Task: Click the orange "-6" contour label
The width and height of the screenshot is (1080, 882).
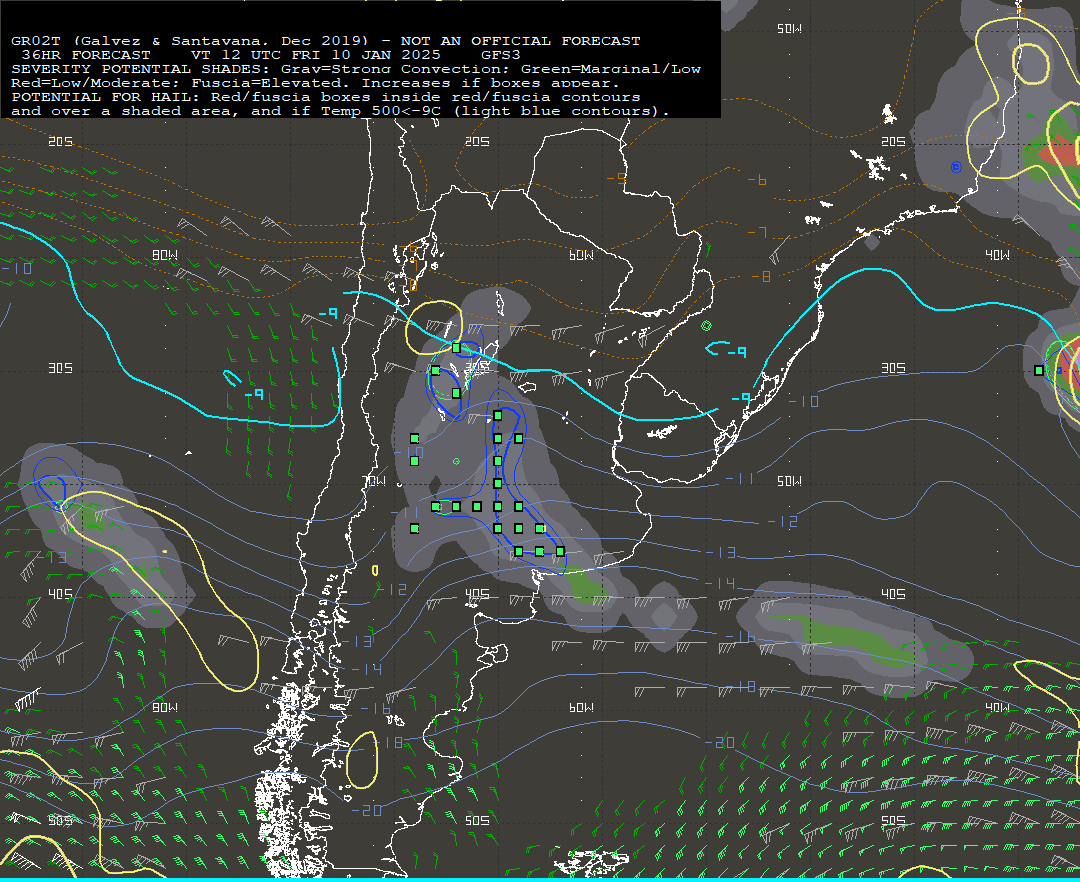Action: tap(757, 180)
